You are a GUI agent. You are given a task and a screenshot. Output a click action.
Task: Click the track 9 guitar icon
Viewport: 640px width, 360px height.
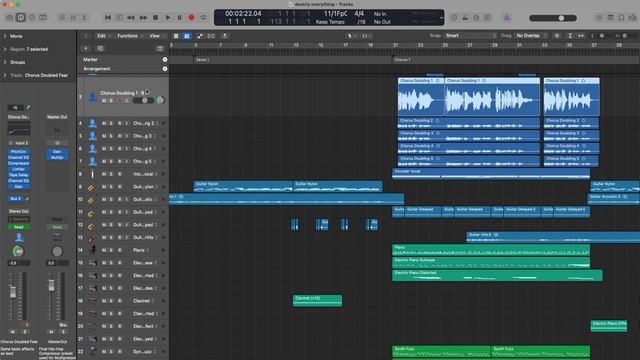[91, 187]
